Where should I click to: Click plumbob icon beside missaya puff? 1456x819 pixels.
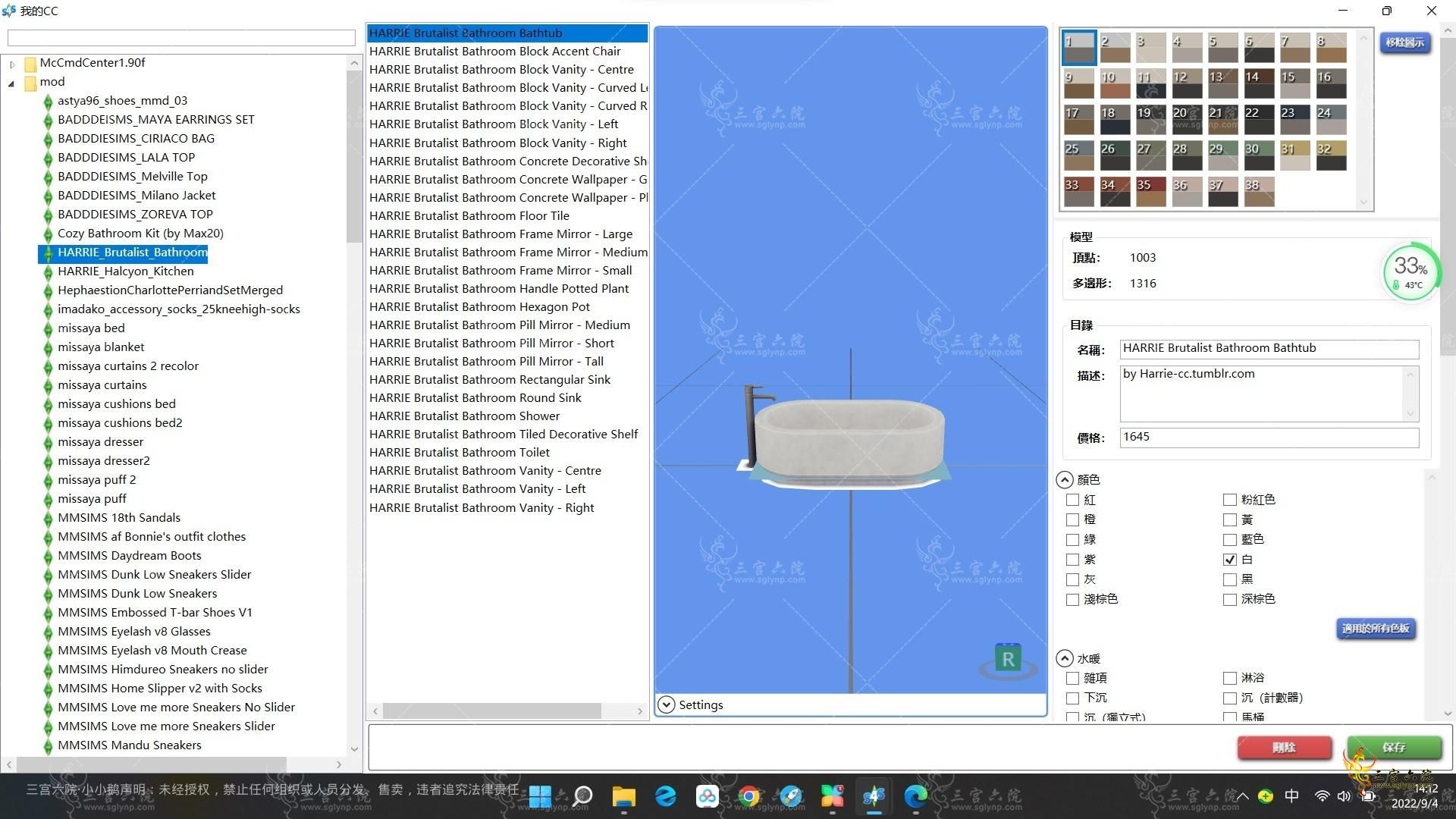pyautogui.click(x=48, y=499)
